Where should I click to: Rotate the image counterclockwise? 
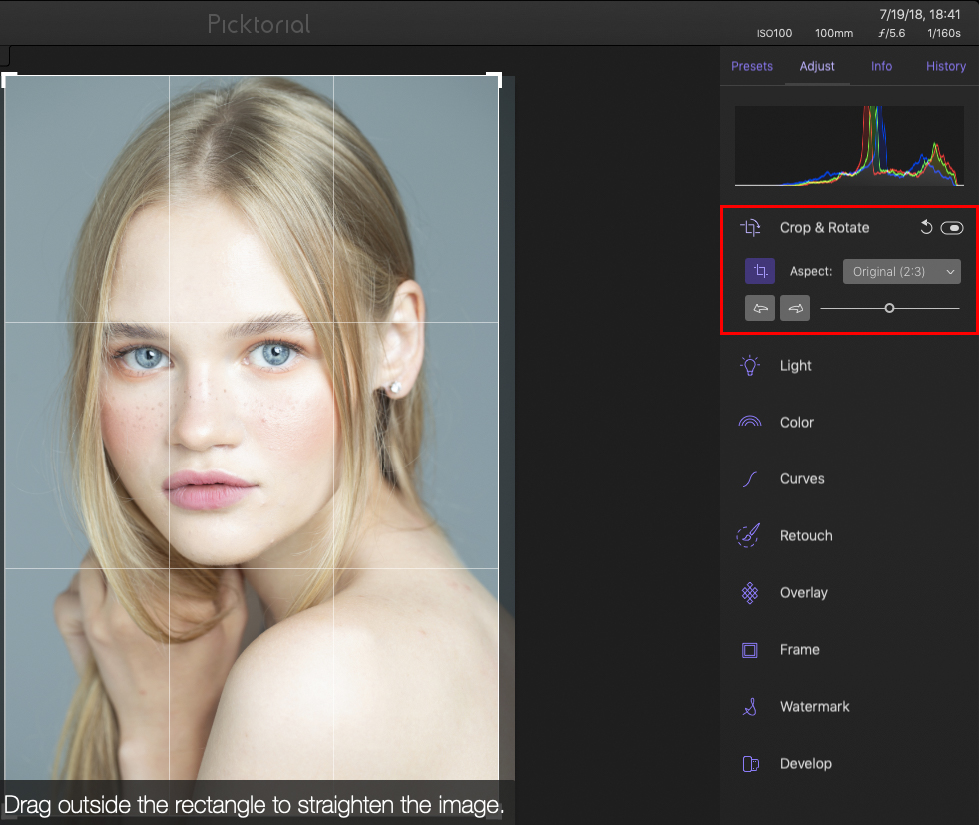[759, 308]
